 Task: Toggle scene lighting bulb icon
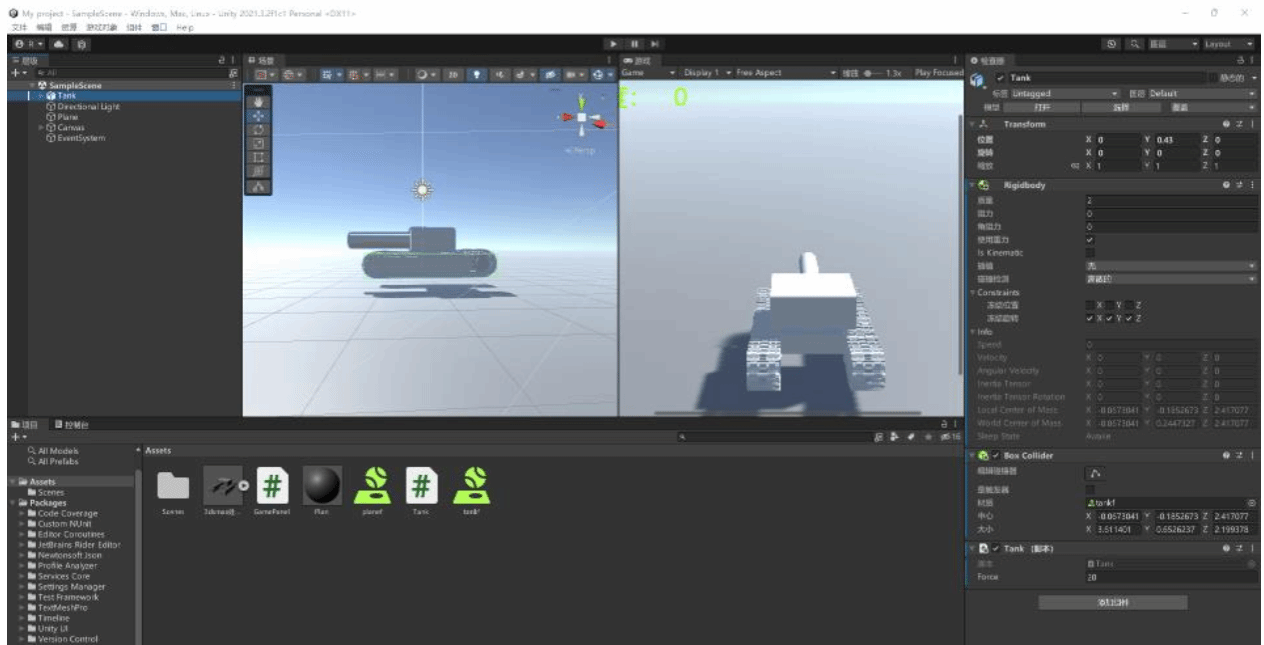477,74
